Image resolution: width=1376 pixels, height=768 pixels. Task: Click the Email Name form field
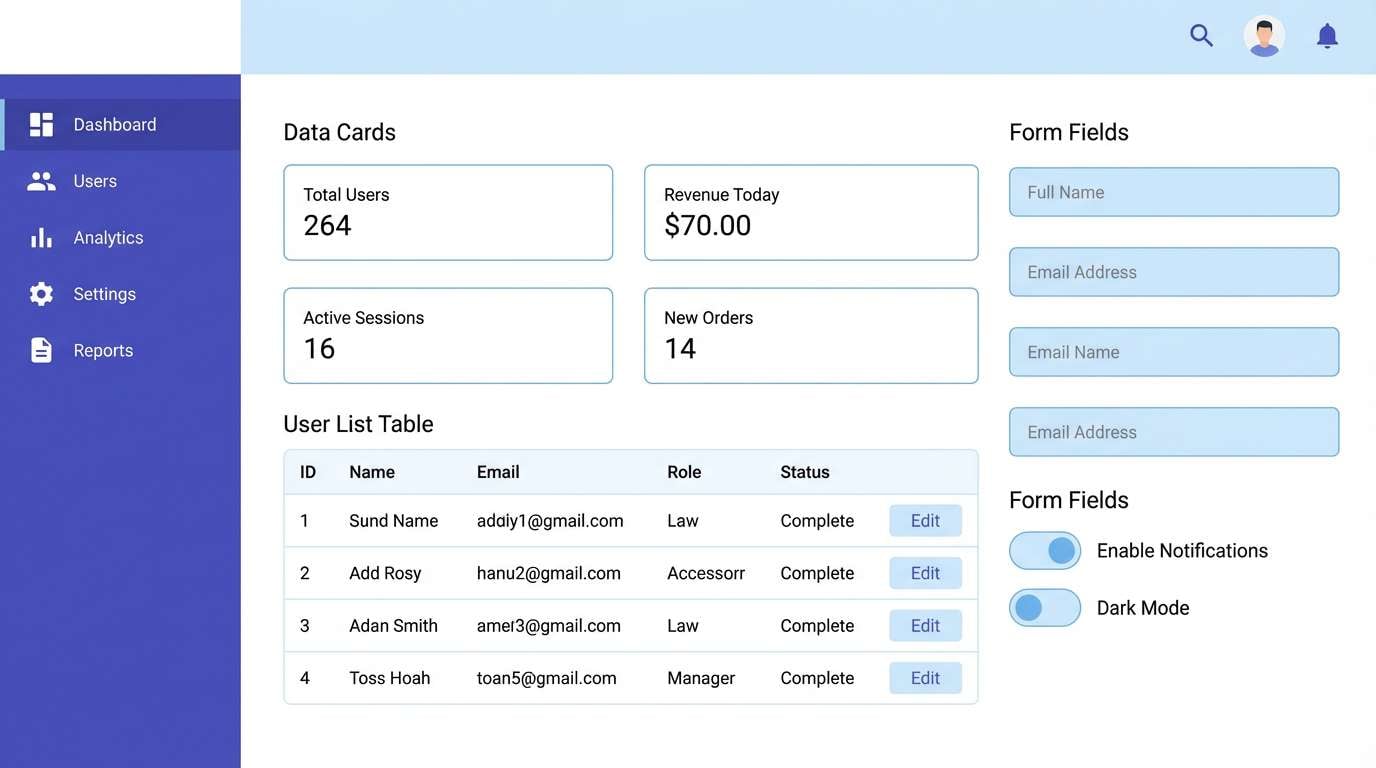1174,351
